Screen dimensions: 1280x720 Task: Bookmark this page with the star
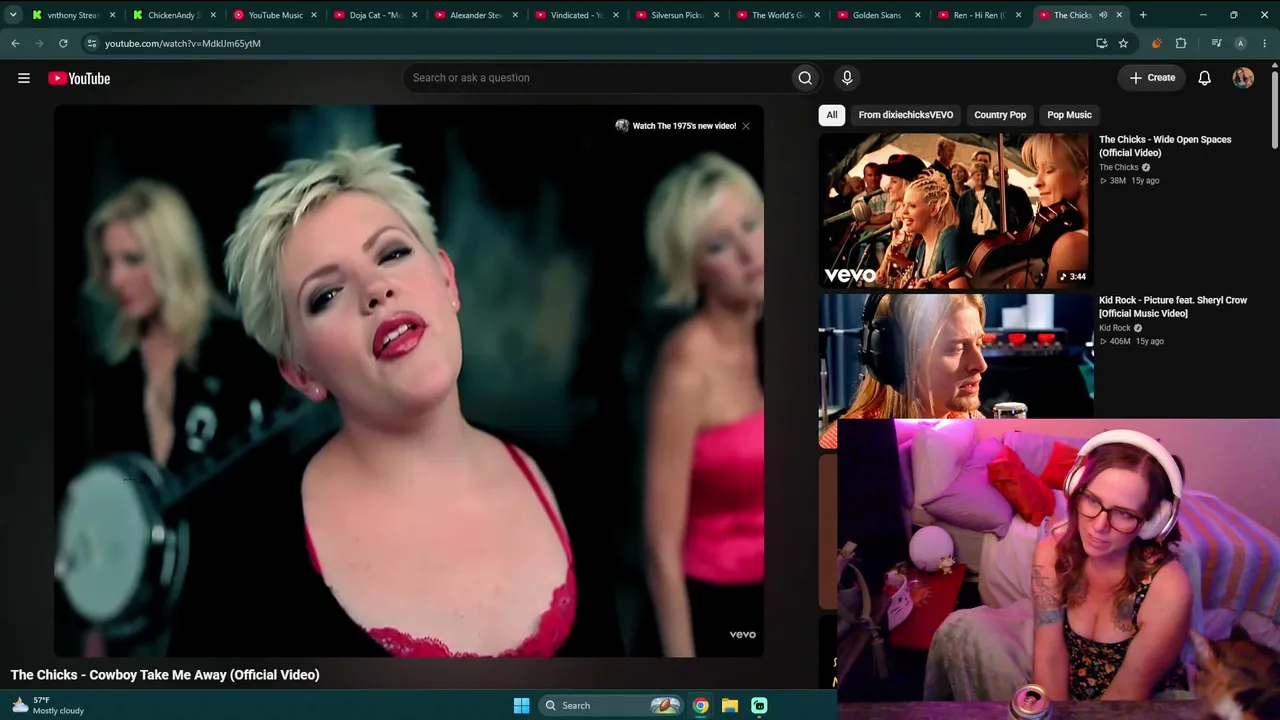click(x=1123, y=43)
